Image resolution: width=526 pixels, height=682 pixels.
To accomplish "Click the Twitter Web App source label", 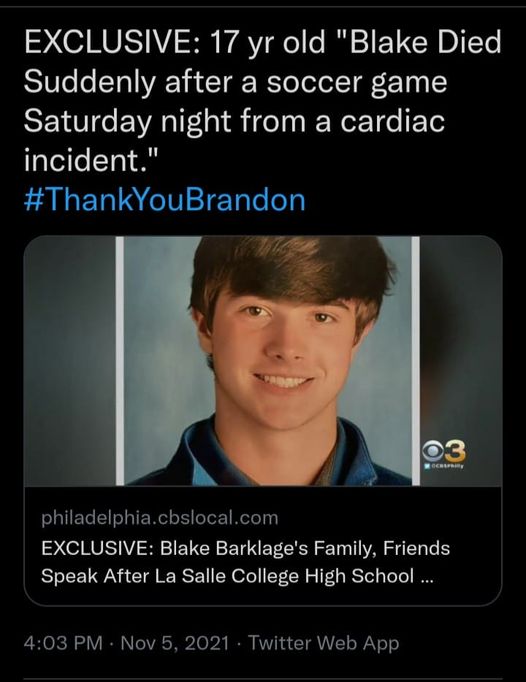I will [323, 643].
